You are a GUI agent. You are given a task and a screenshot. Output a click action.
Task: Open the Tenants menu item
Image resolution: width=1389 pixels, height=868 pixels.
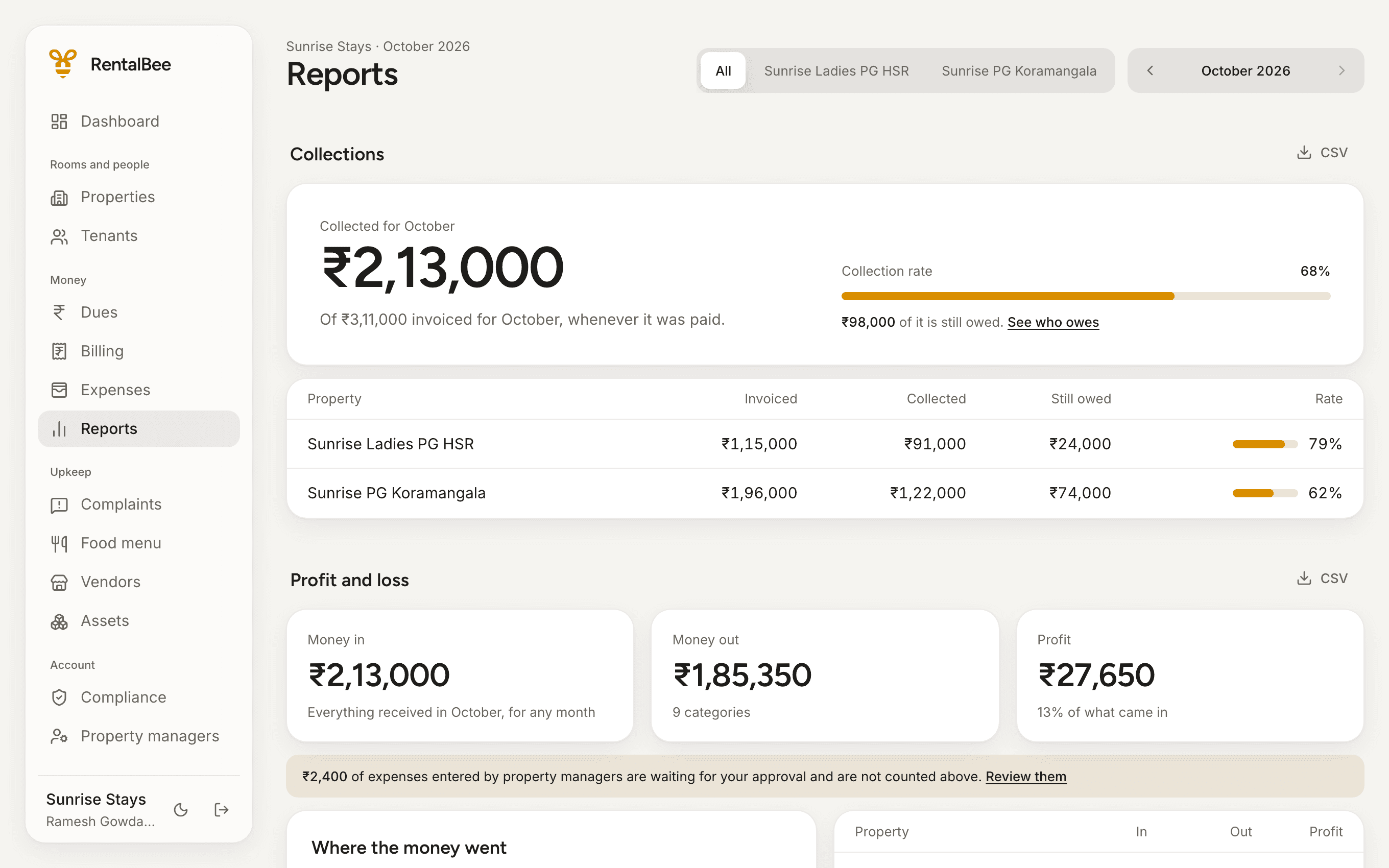click(x=139, y=236)
